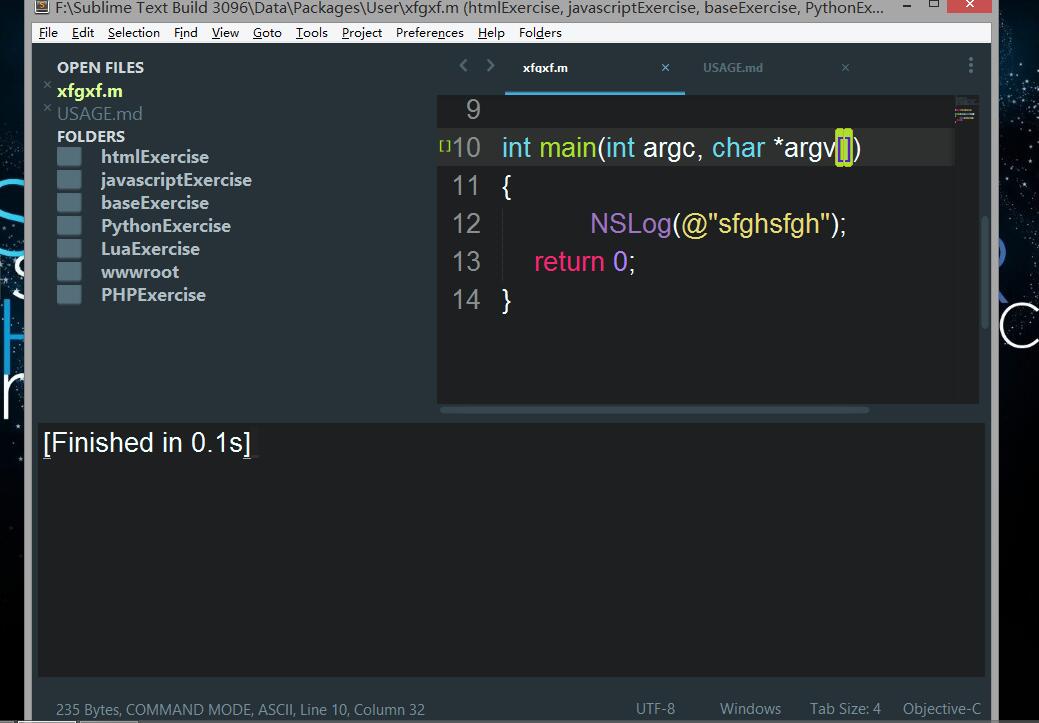Screen dimensions: 1039x723
Task: Expand the wwwroot folder
Action: [x=69, y=272]
